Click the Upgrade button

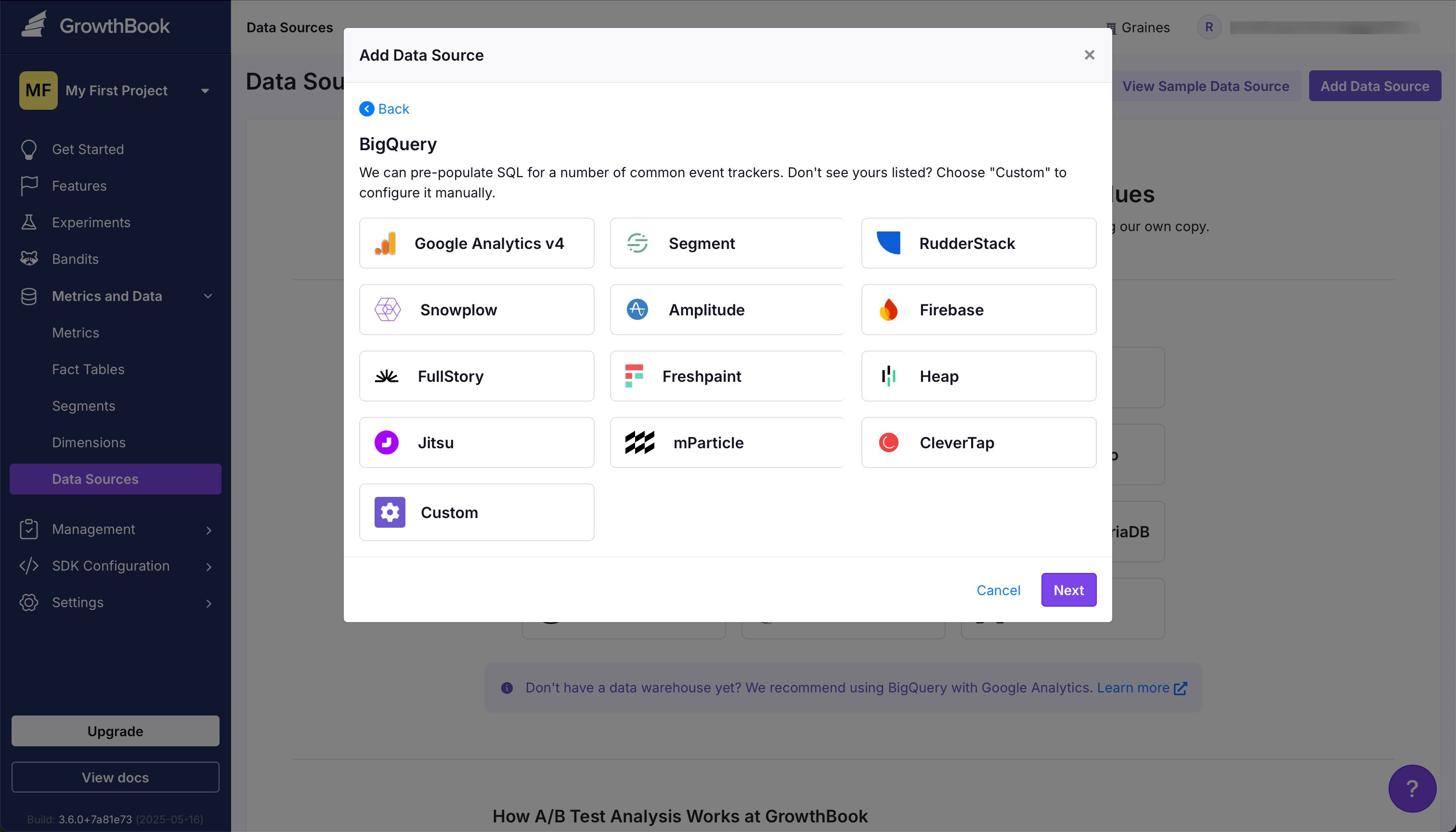tap(116, 731)
